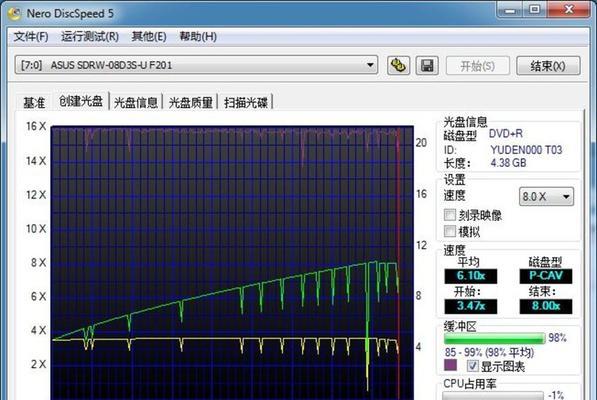The image size is (597, 400).
Task: Click the disc options icon beside drive selector
Action: [x=398, y=65]
